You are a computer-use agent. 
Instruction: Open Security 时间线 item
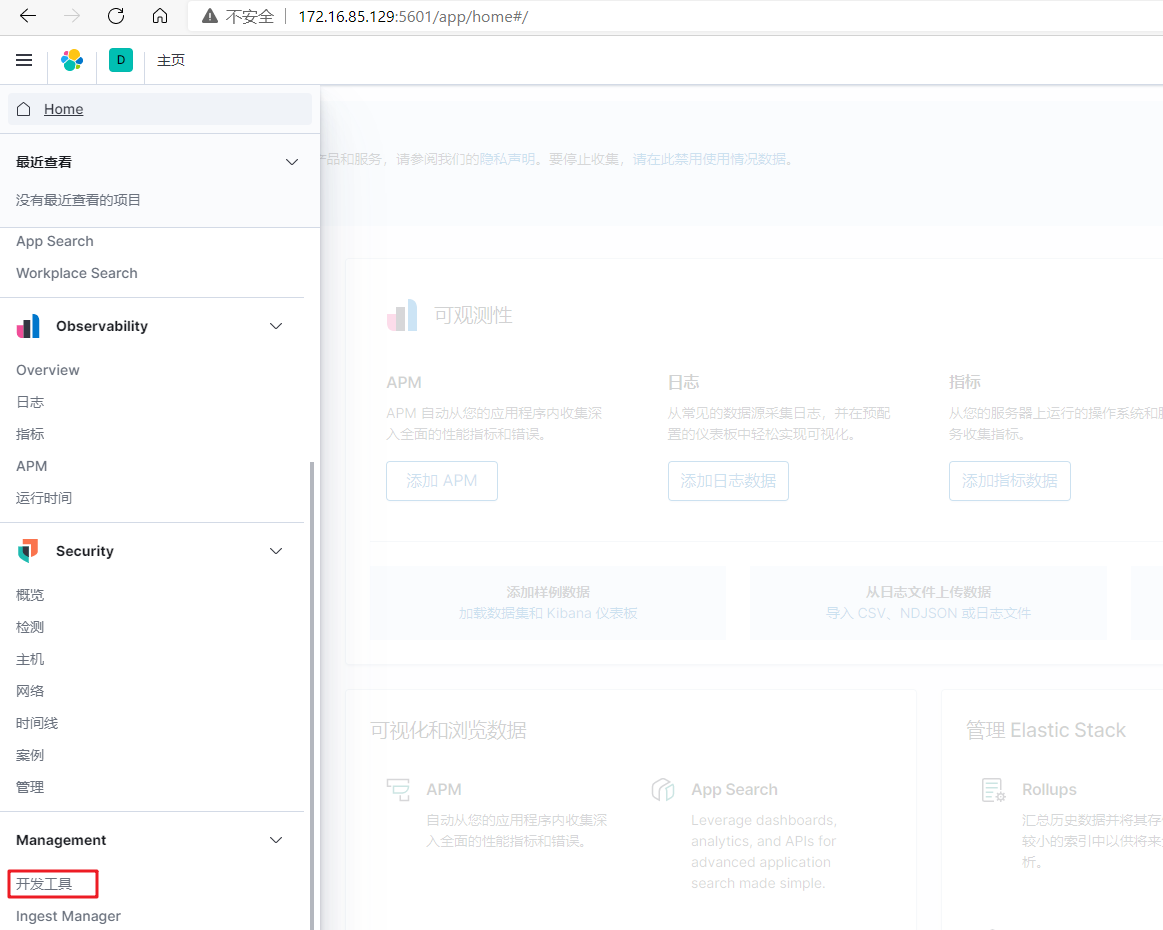(x=37, y=723)
